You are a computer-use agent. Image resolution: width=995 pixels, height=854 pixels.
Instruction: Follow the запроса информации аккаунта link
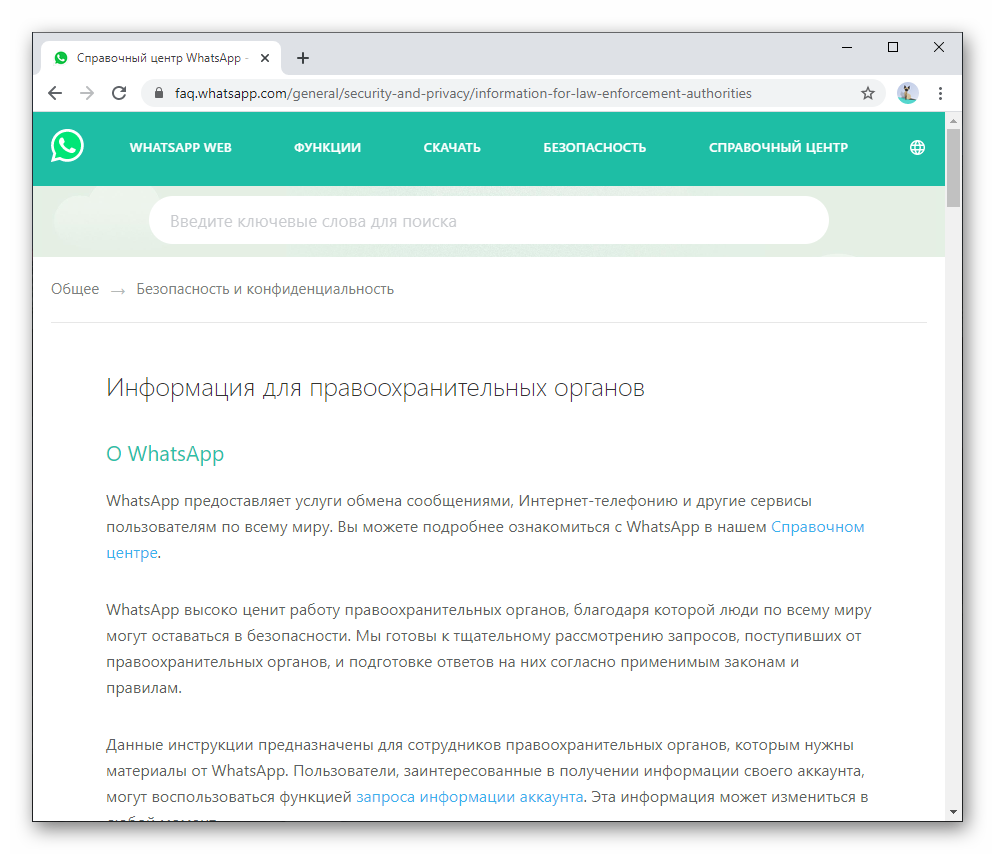tap(469, 797)
